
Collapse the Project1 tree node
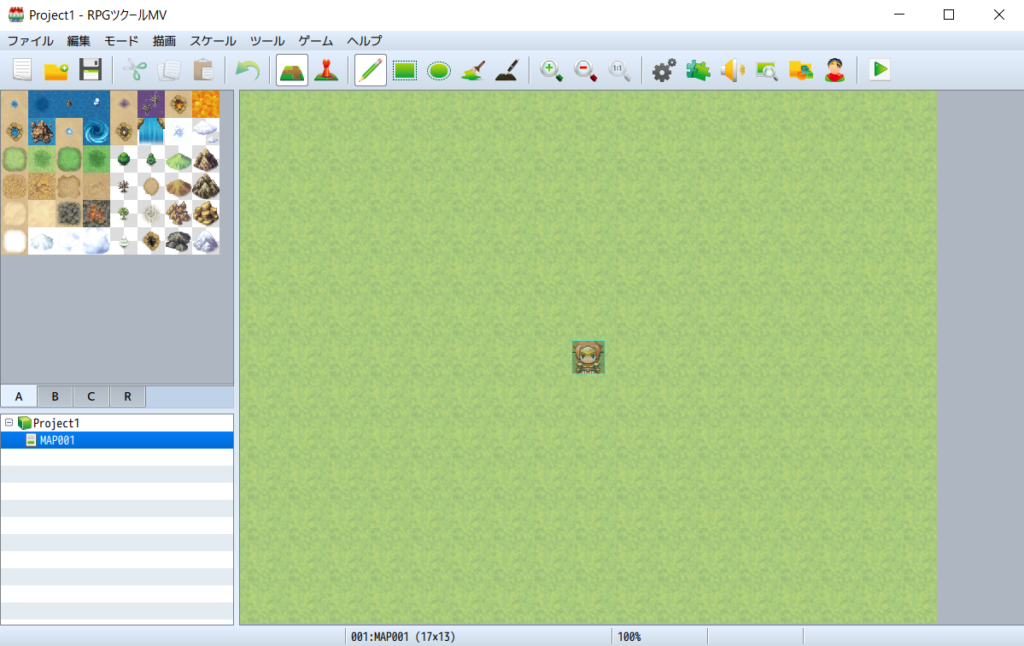[9, 423]
